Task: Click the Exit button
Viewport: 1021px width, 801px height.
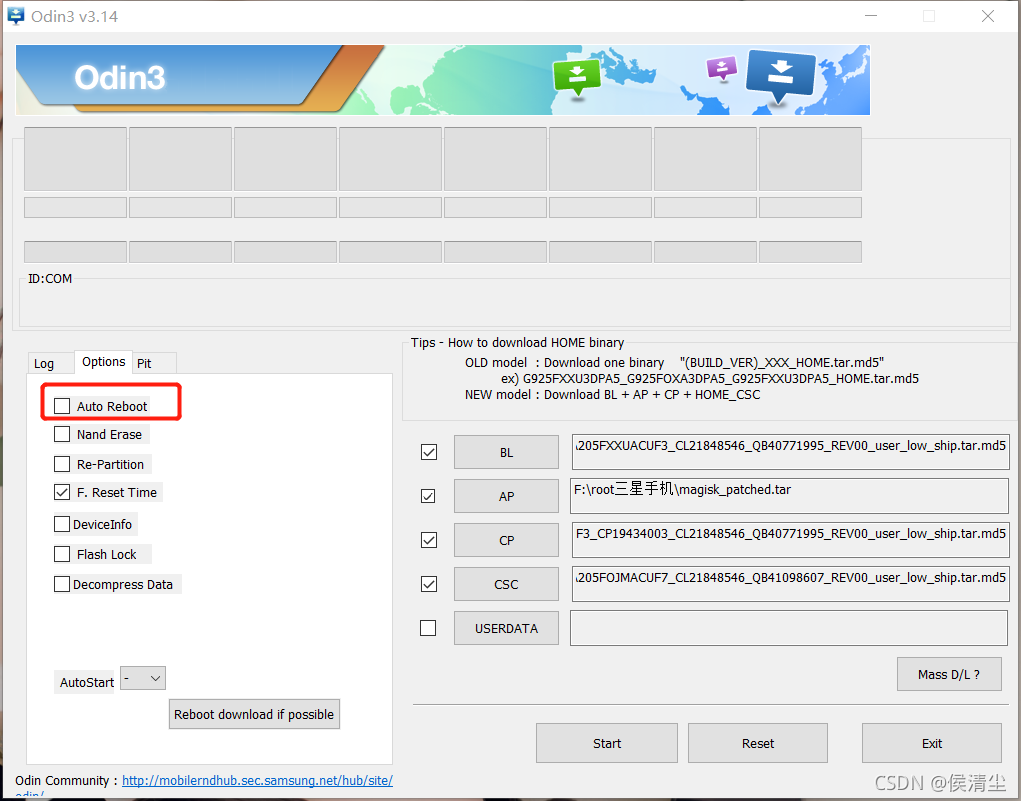Action: click(932, 743)
